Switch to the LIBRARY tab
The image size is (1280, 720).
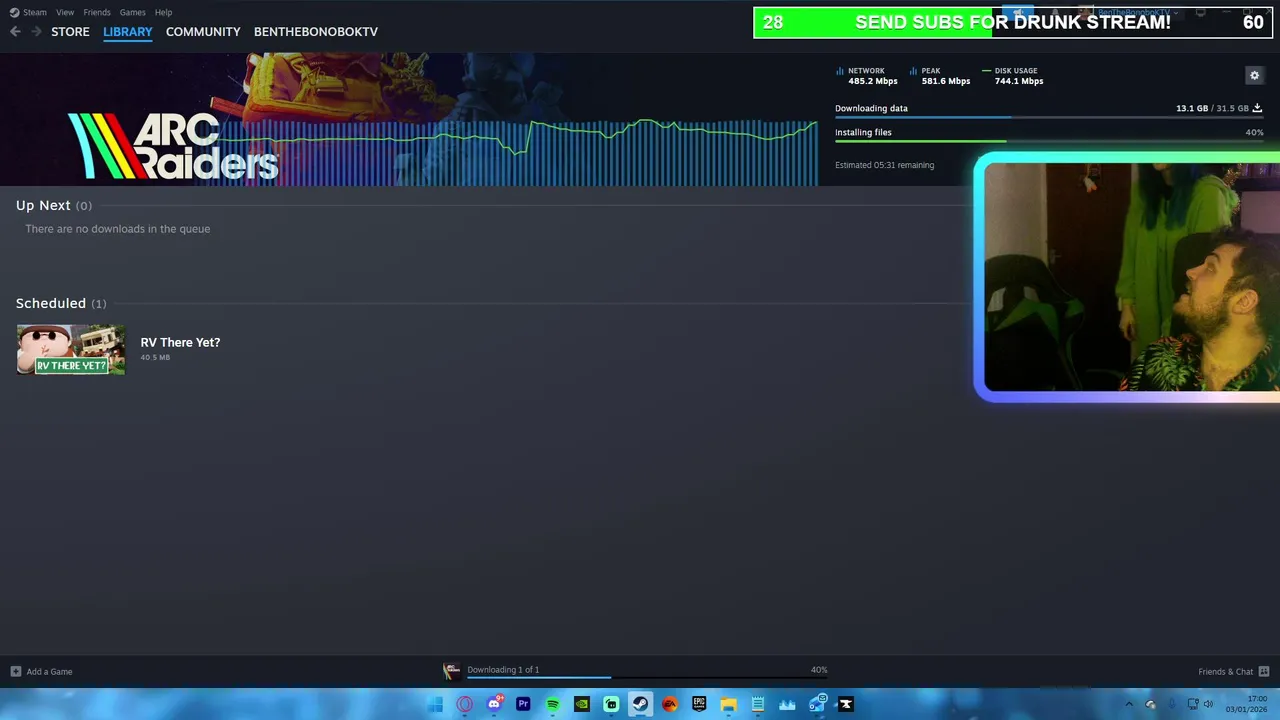(x=128, y=32)
